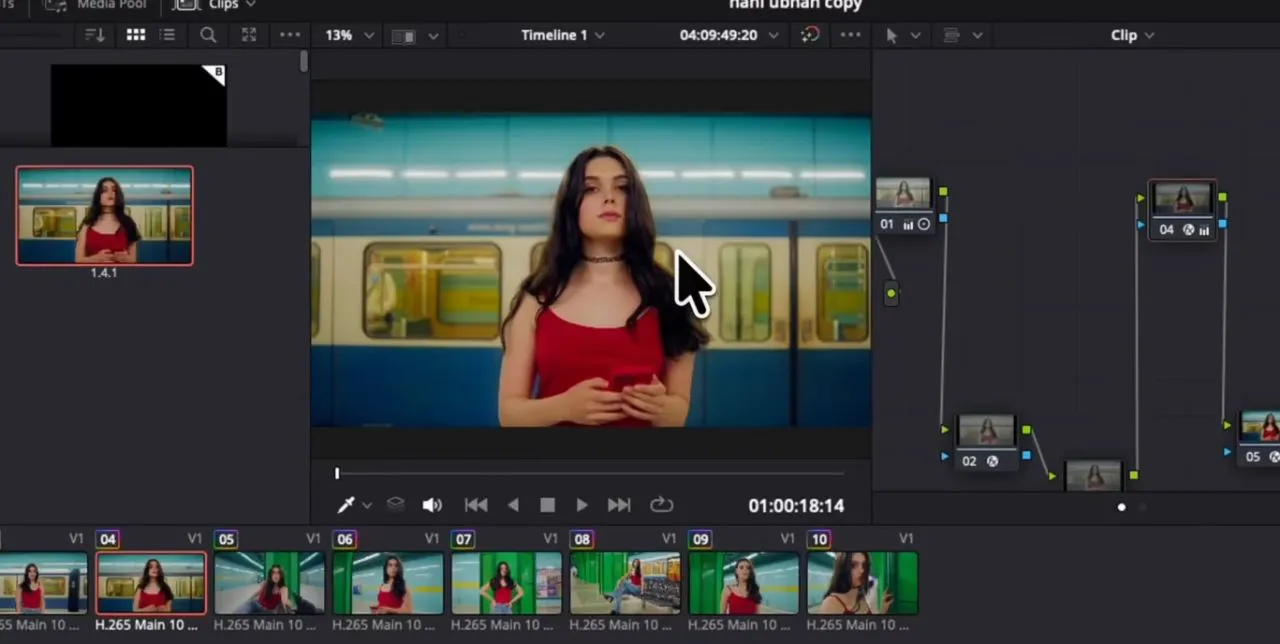Select node 02 in the node graph
This screenshot has height=644, width=1280.
pyautogui.click(x=987, y=442)
